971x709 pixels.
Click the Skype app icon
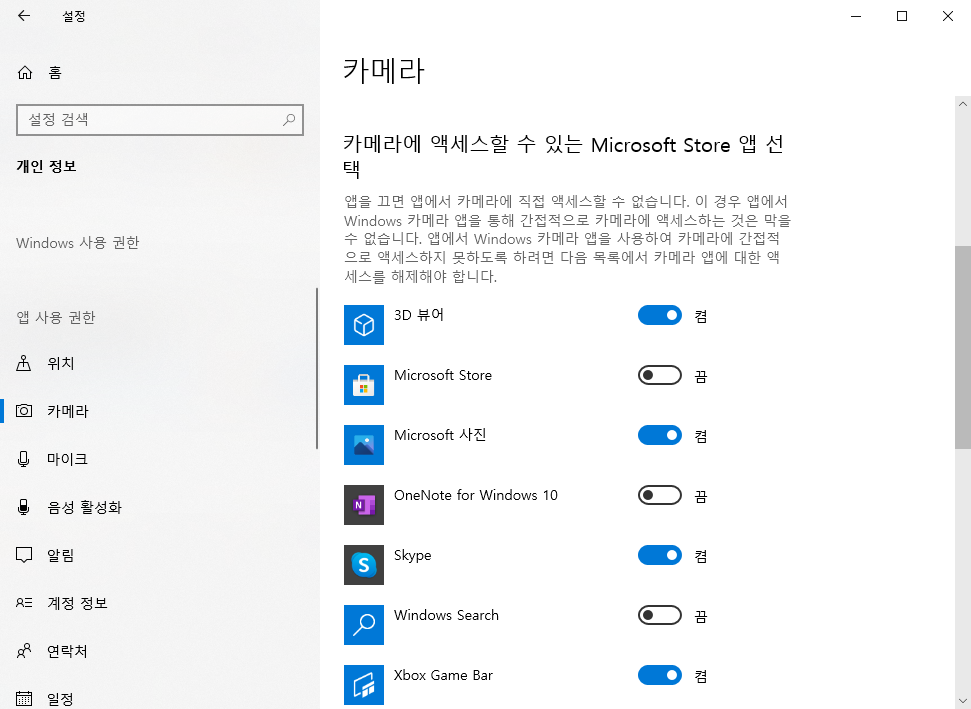[x=364, y=565]
